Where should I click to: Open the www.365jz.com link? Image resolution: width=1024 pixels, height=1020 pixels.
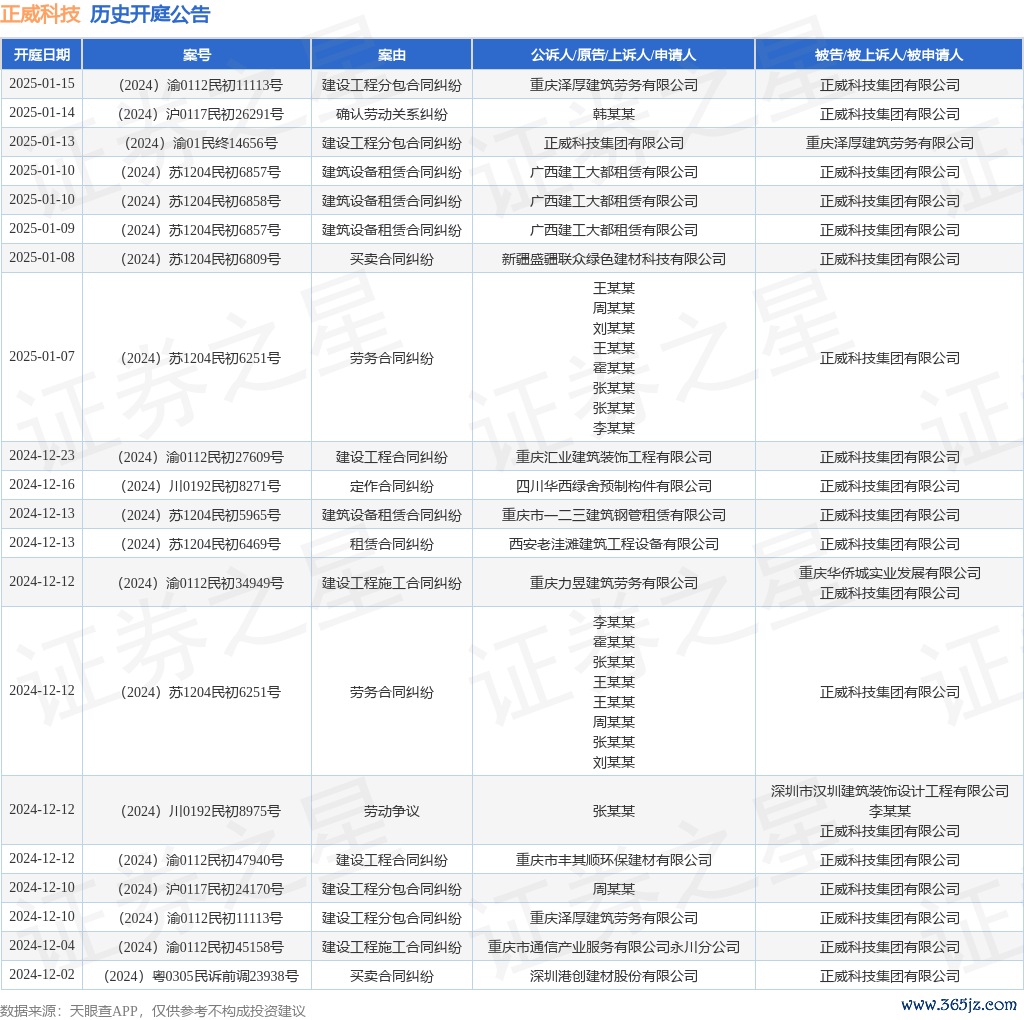959,1004
